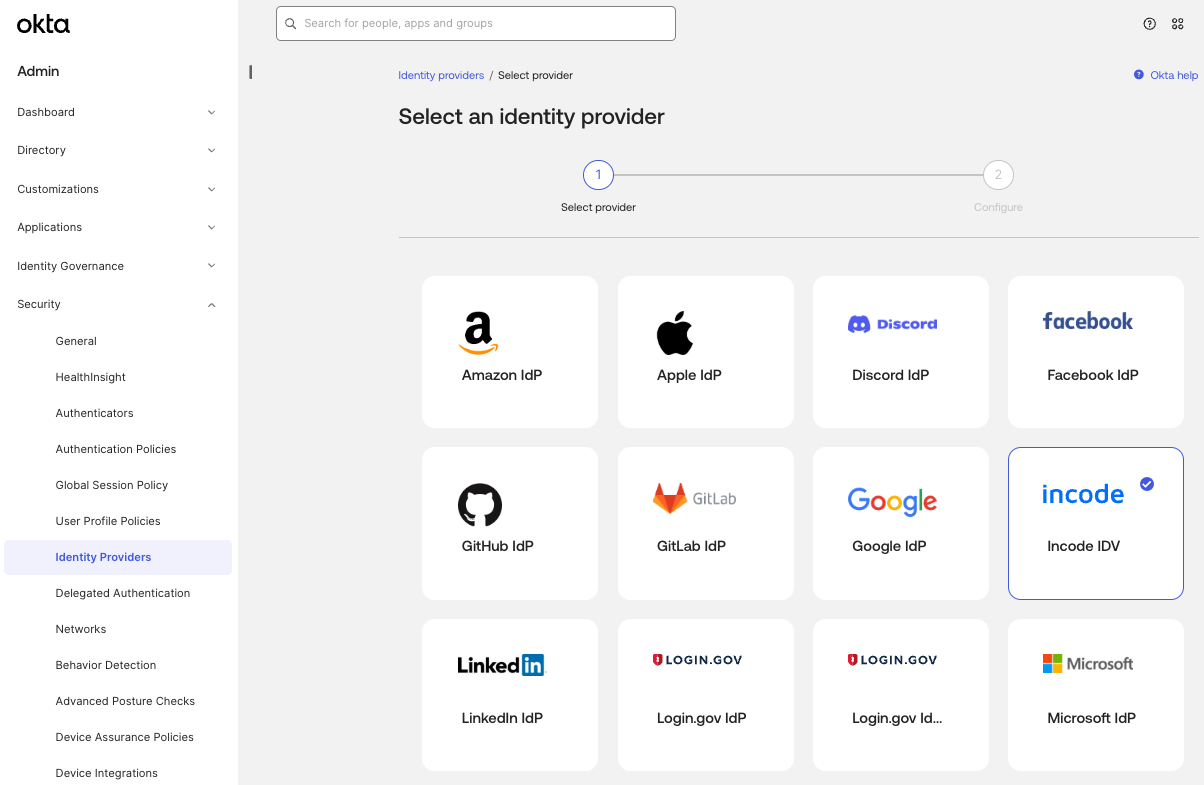
Task: Open Device Integrations
Action: pyautogui.click(x=107, y=773)
